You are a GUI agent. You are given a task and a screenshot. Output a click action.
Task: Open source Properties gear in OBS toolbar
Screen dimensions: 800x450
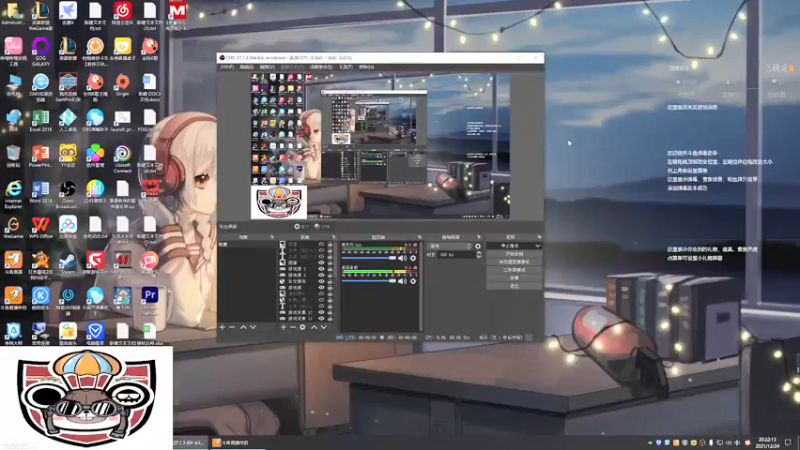301,227
